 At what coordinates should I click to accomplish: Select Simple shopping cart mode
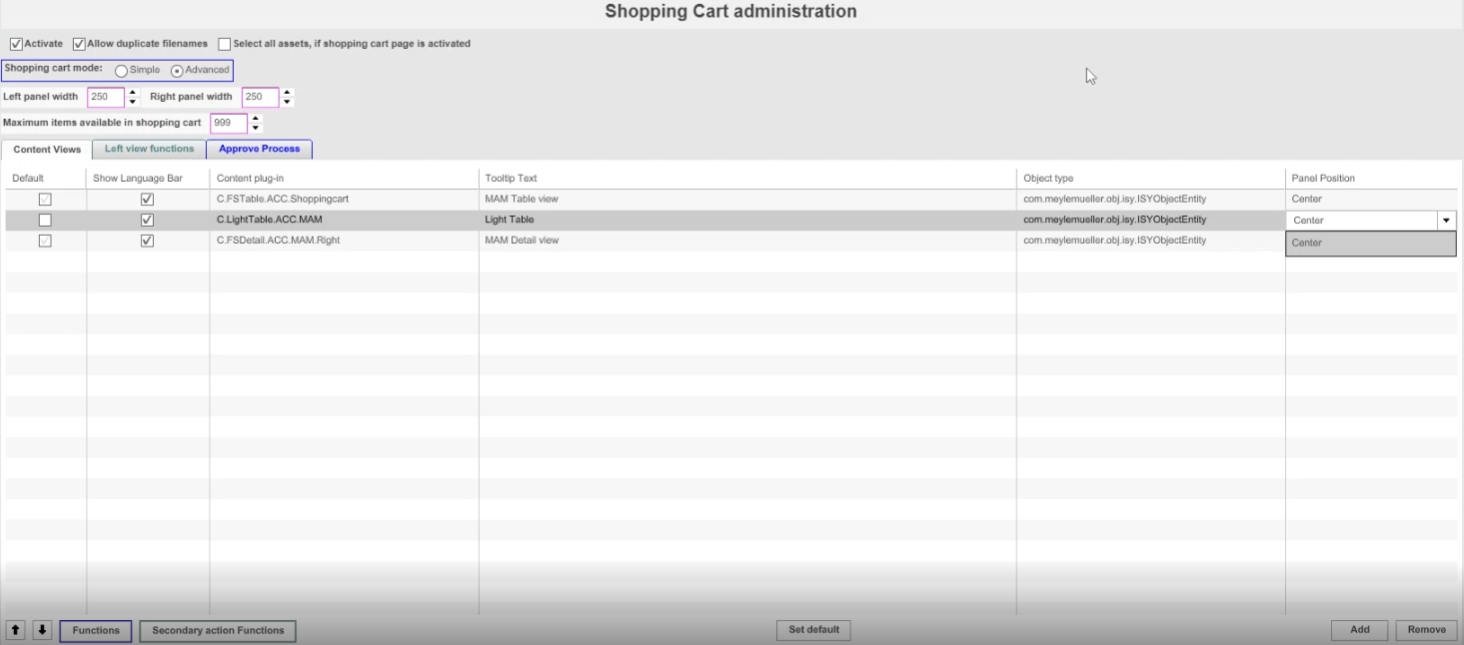[x=121, y=70]
